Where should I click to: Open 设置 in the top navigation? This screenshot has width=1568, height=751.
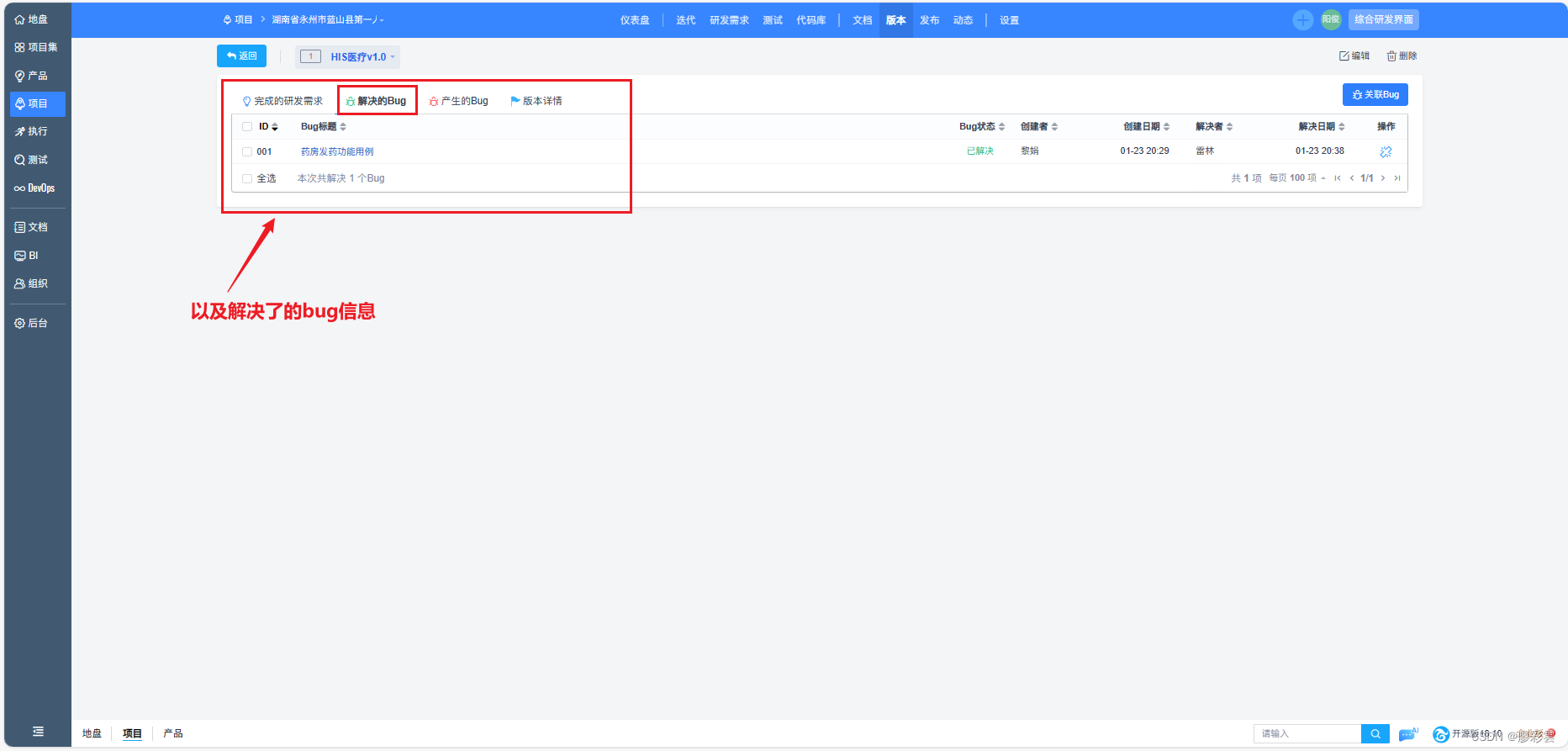pyautogui.click(x=1009, y=20)
